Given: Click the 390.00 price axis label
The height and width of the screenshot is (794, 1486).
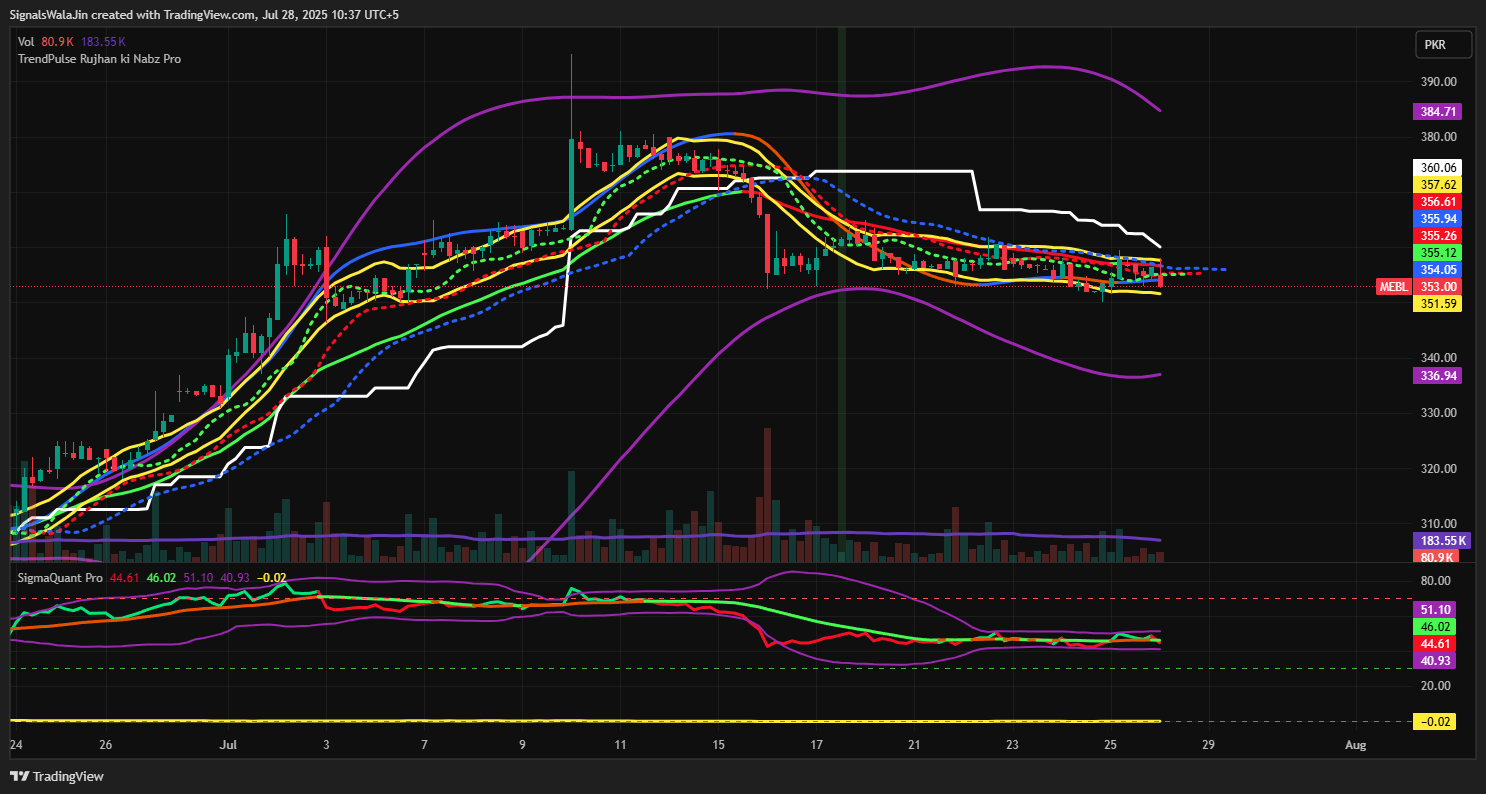Looking at the screenshot, I should (x=1438, y=82).
